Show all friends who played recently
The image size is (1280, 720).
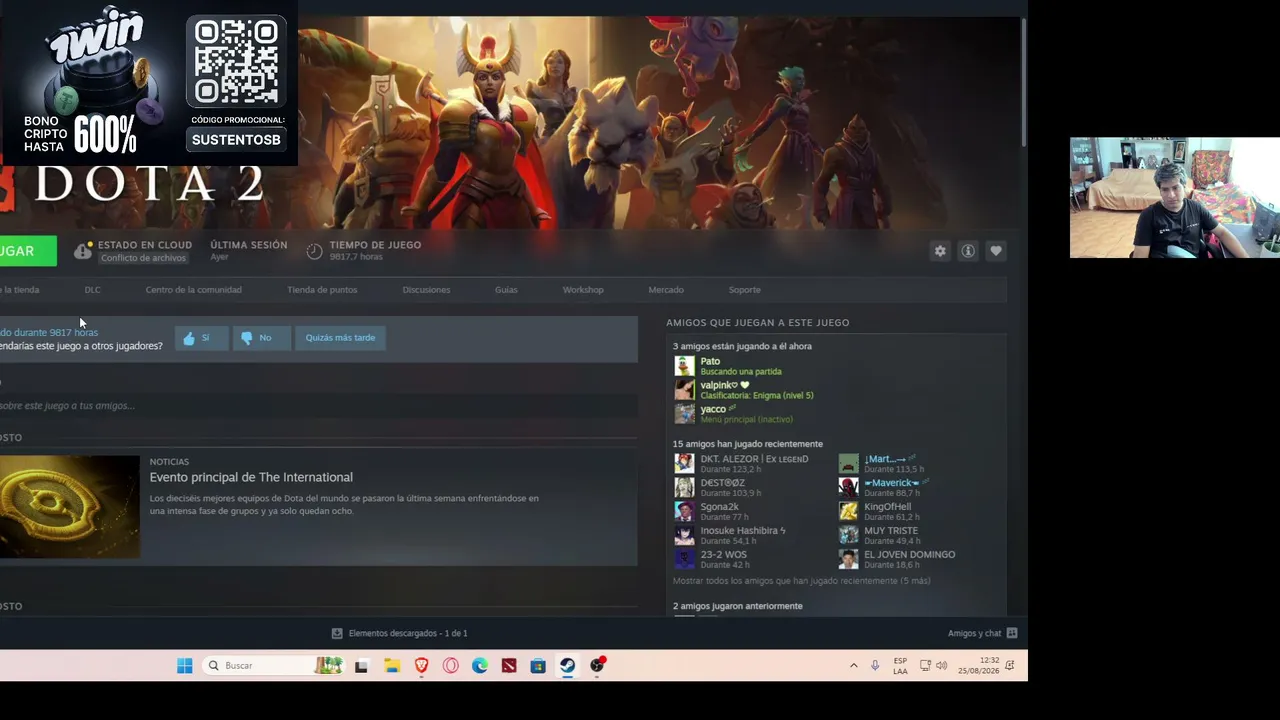(x=801, y=581)
